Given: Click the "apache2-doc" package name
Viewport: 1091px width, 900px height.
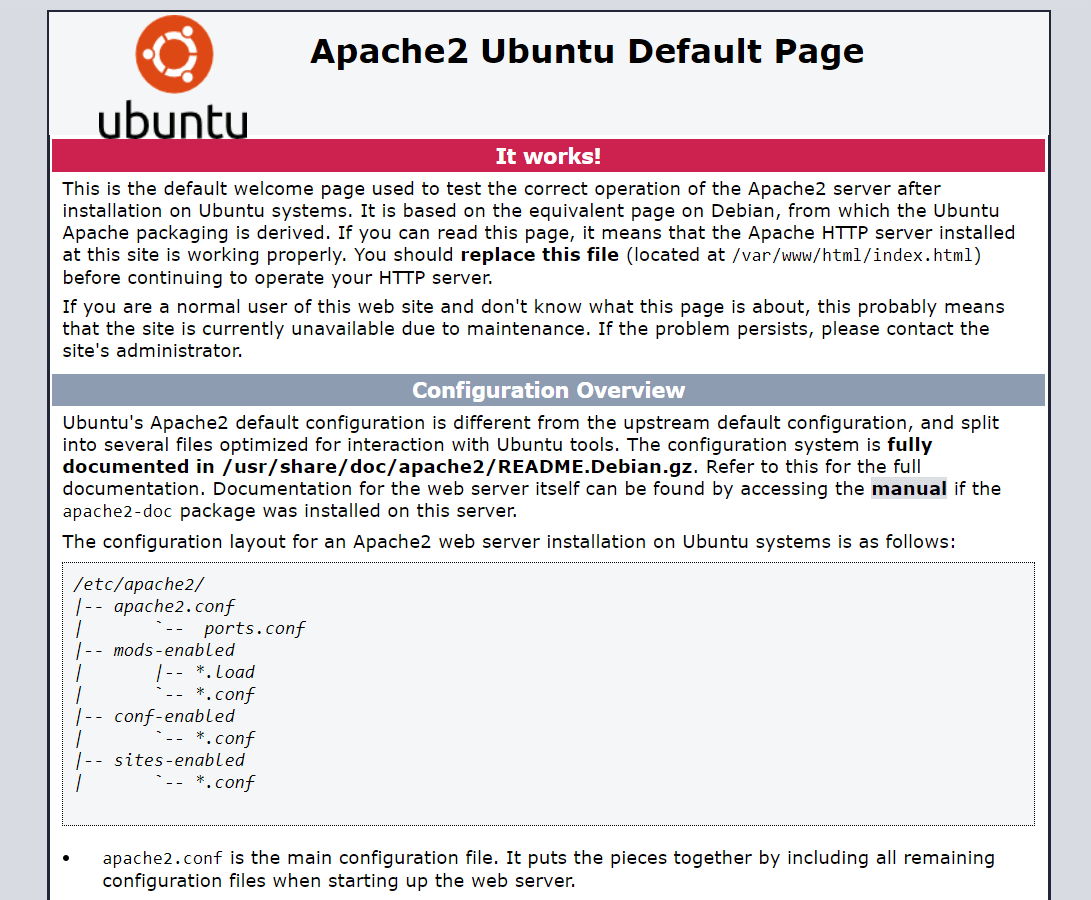Looking at the screenshot, I should pyautogui.click(x=117, y=512).
